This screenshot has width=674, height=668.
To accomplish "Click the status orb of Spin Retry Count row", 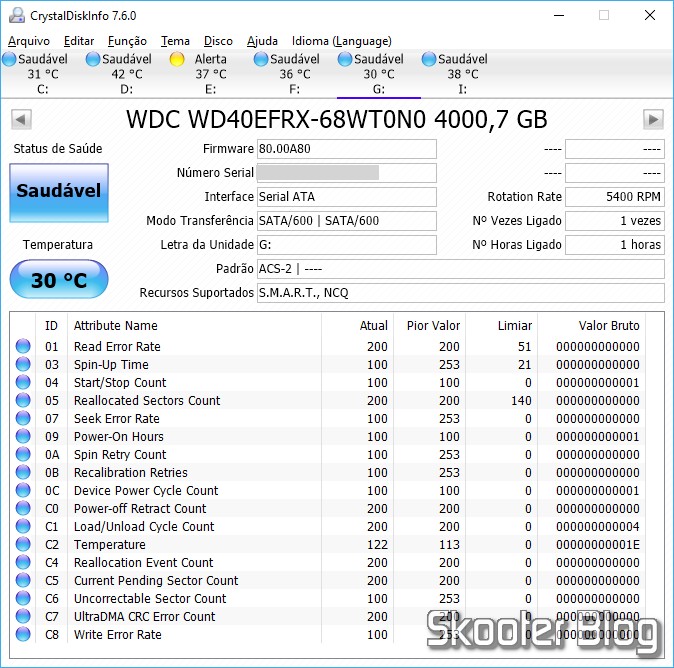I will [x=23, y=454].
